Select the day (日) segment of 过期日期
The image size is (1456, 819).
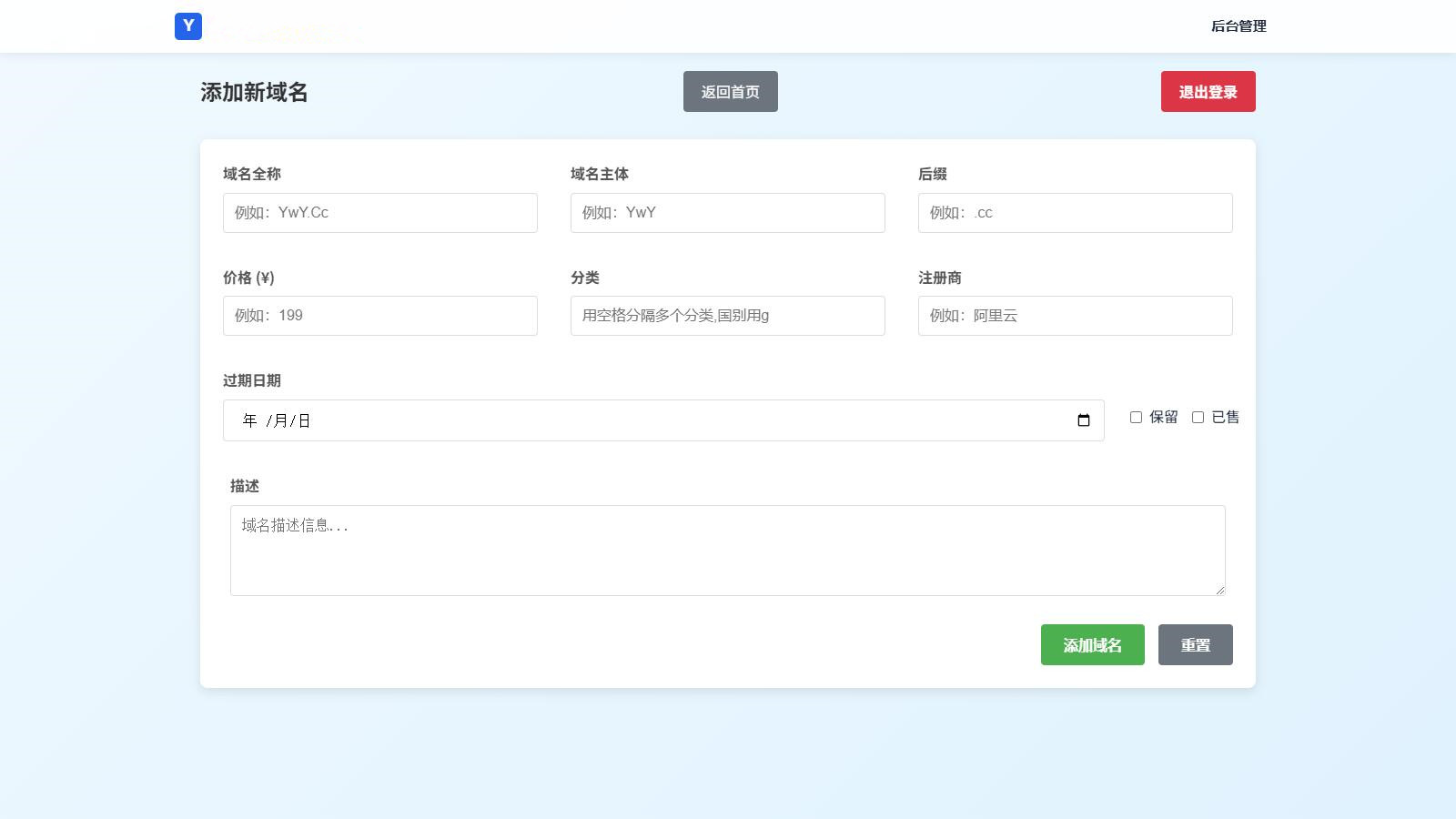pos(304,420)
